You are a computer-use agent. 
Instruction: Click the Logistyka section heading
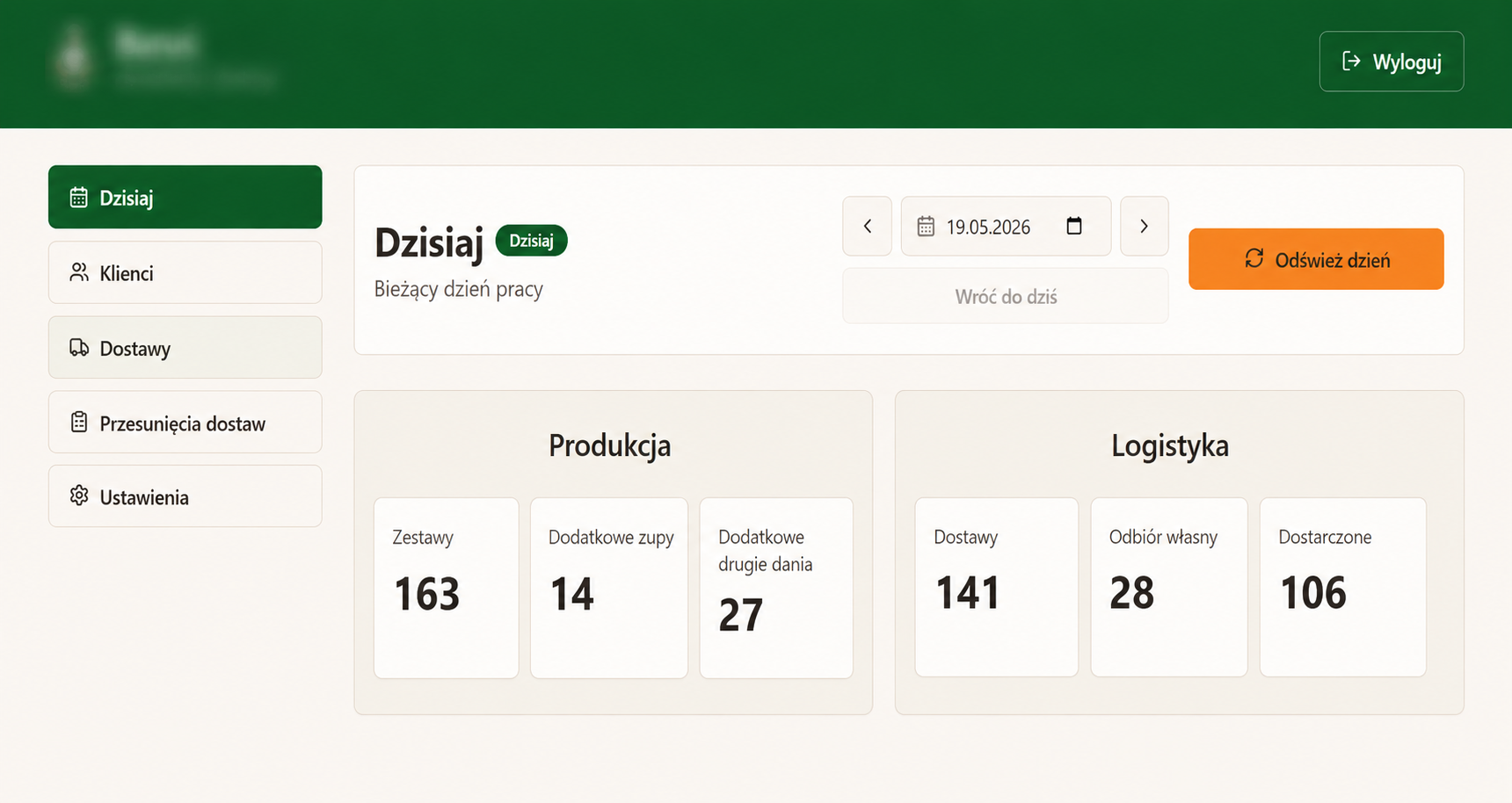tap(1170, 445)
